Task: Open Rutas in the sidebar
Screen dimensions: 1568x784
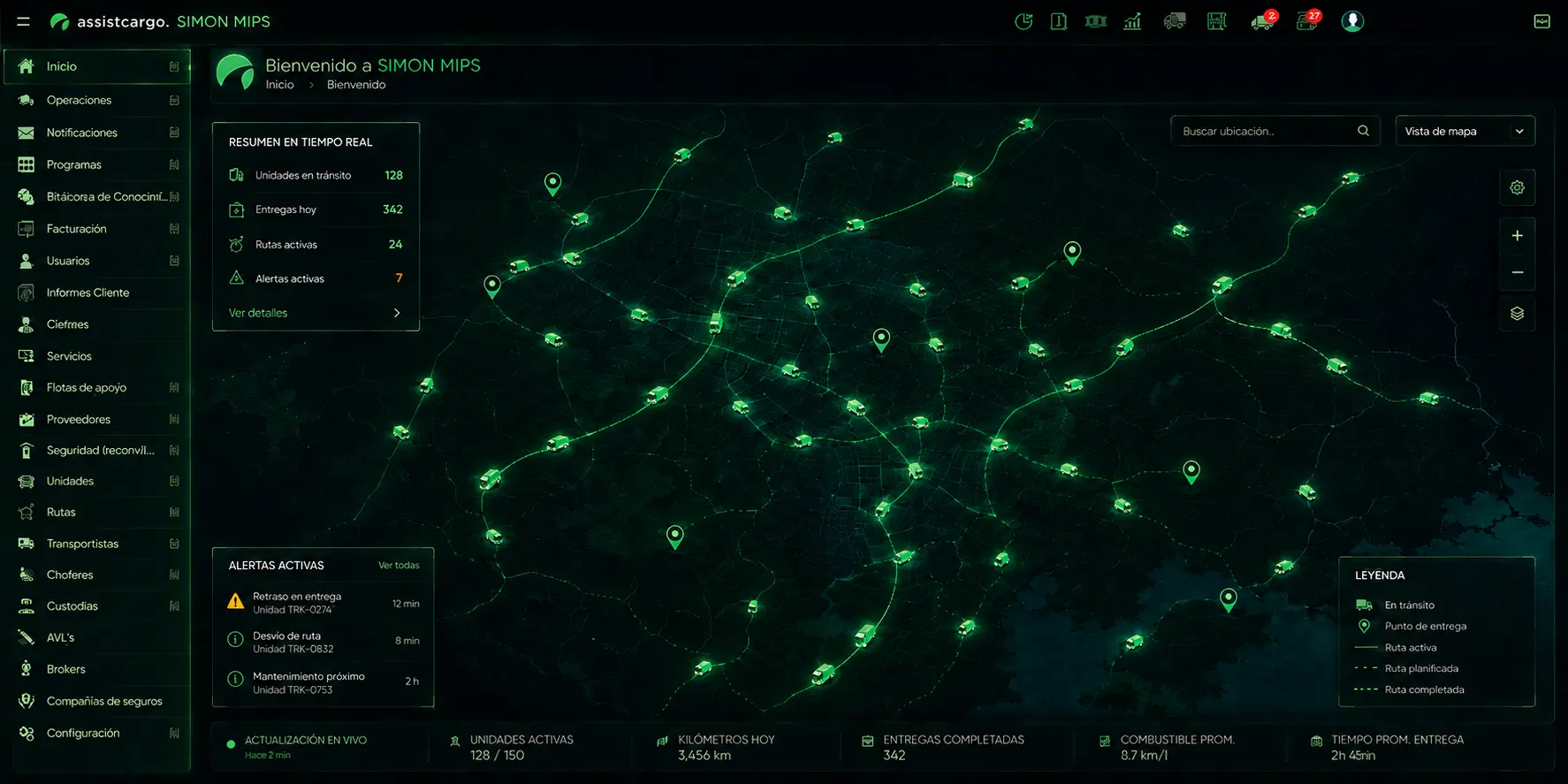Action: click(x=97, y=512)
